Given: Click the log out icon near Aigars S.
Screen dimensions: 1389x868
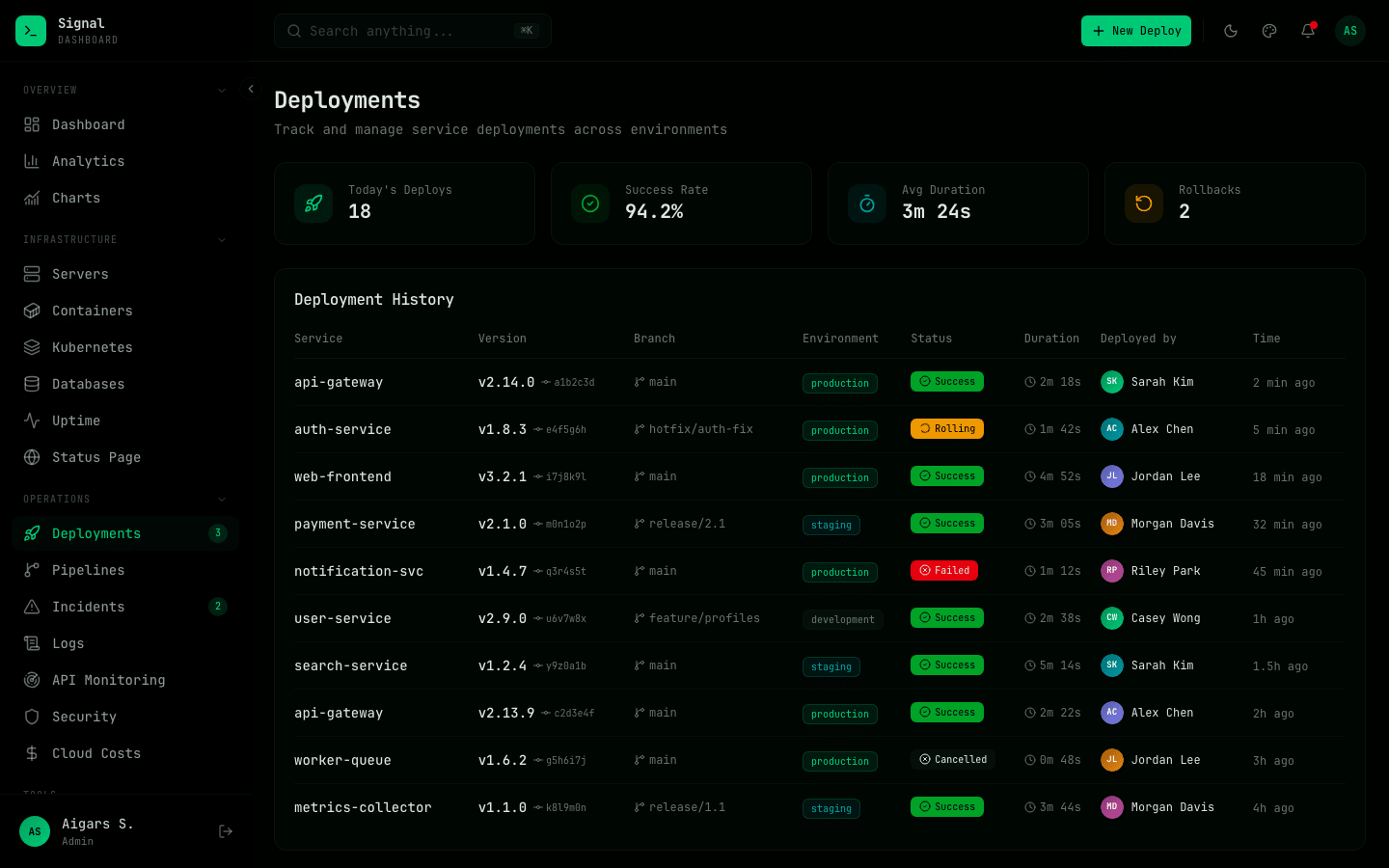Looking at the screenshot, I should 225,830.
